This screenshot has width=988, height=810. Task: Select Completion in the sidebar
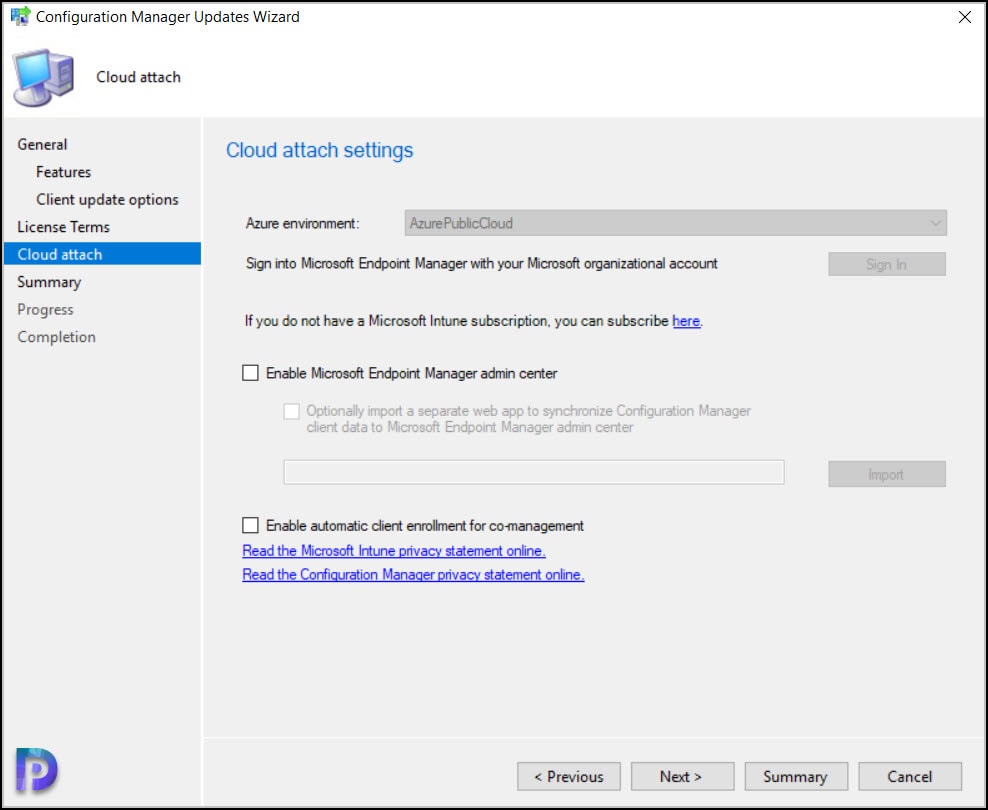[x=57, y=337]
